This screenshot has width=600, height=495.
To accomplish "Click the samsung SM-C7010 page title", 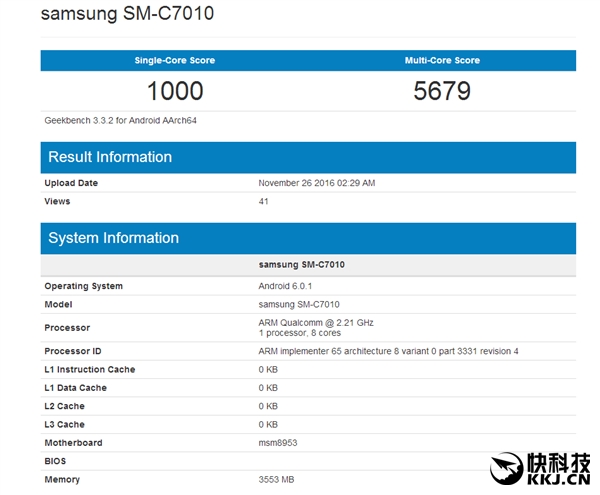I will click(x=126, y=15).
